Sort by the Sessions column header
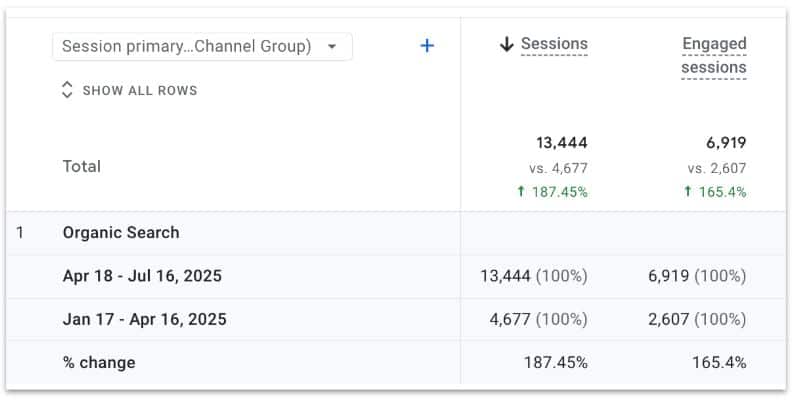Image resolution: width=792 pixels, height=400 pixels. (554, 44)
